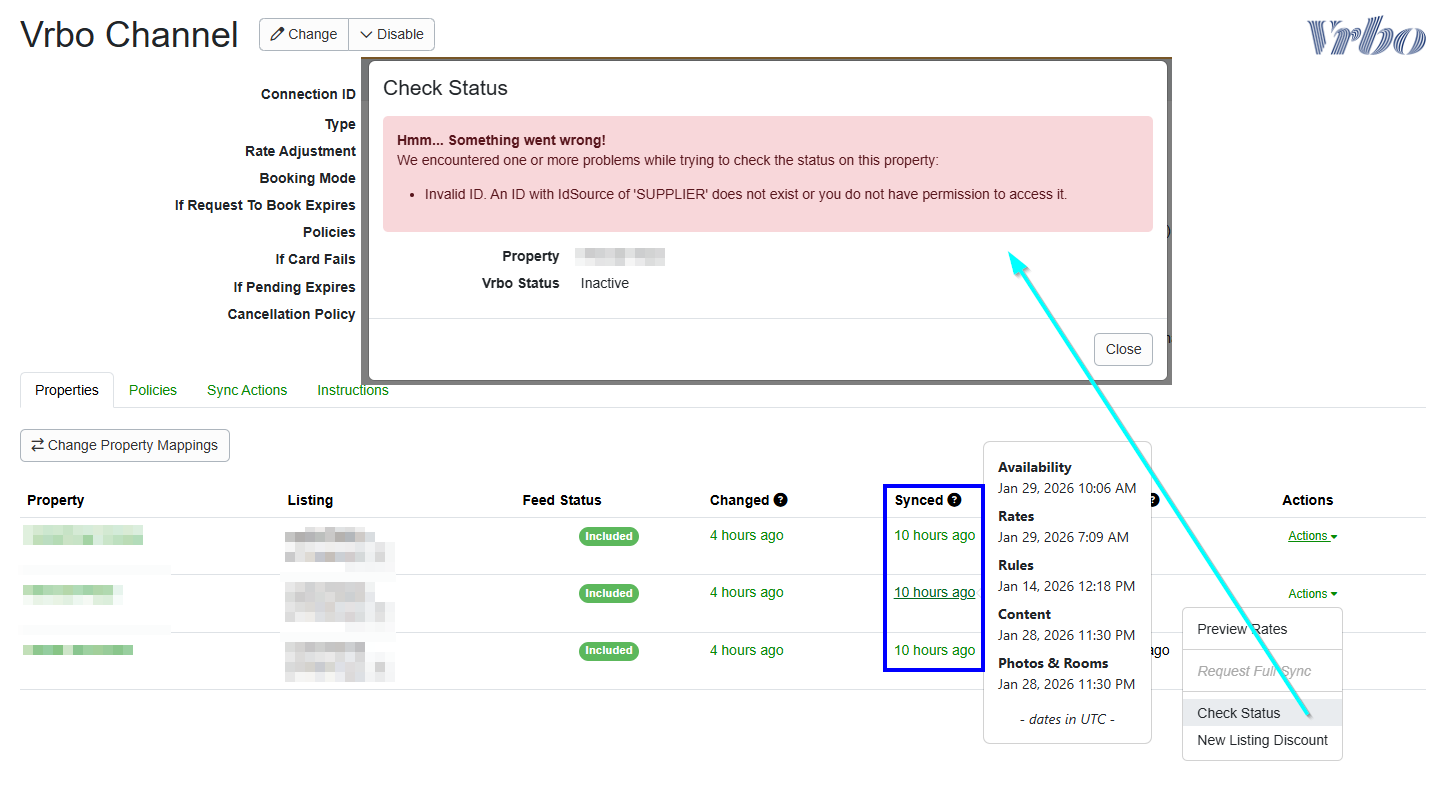Click third row's 4 hours ago Changed link
1443x807 pixels.
[746, 650]
